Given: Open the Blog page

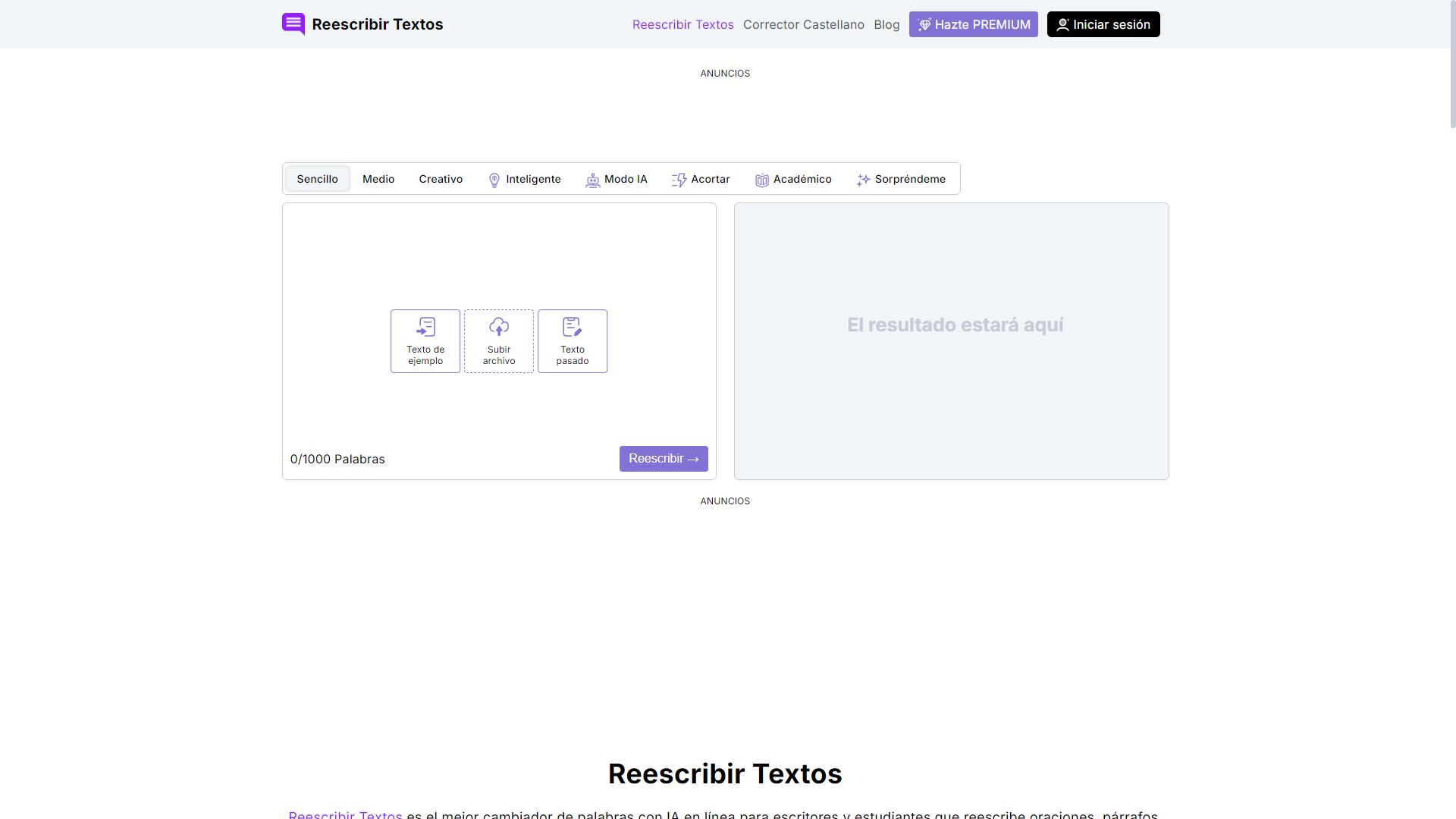Looking at the screenshot, I should click(886, 24).
